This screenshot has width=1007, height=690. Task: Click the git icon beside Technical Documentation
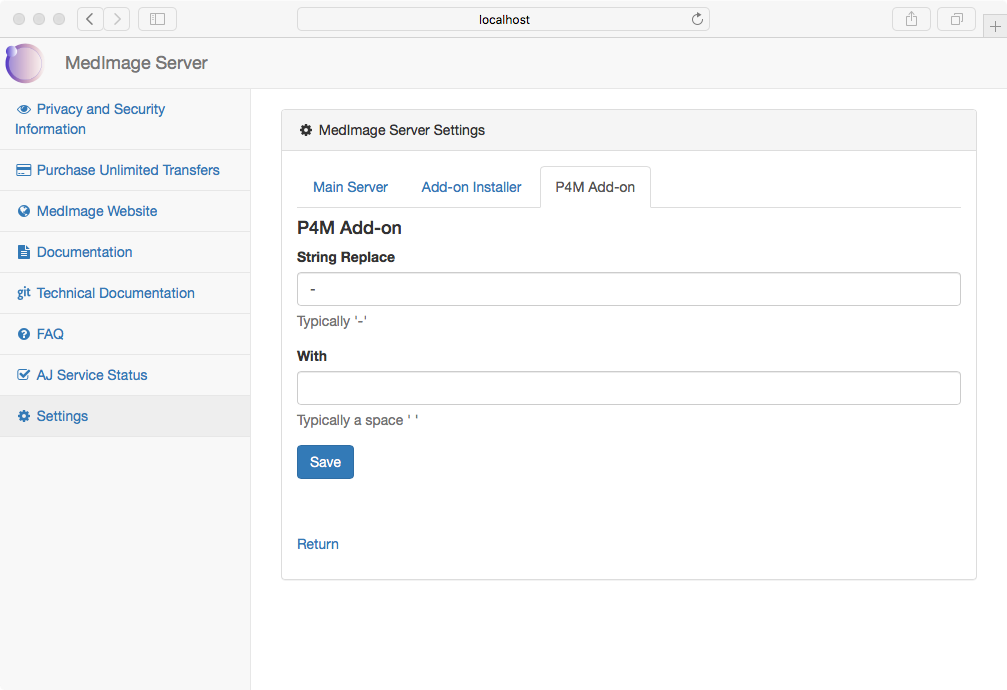coord(24,293)
